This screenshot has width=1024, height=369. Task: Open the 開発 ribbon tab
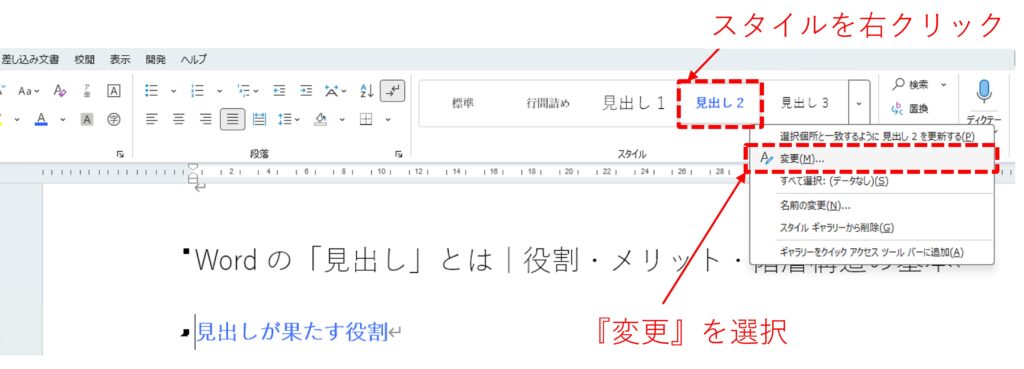155,59
